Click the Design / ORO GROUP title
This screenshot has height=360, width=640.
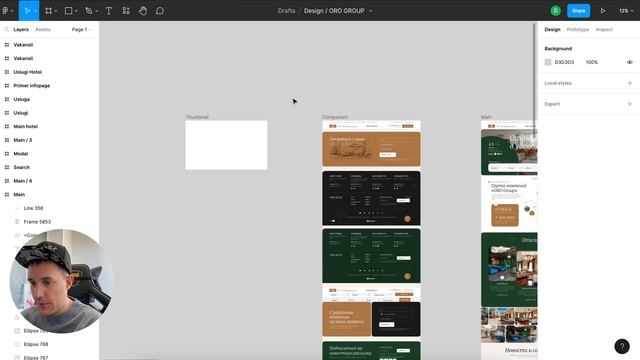click(x=334, y=11)
